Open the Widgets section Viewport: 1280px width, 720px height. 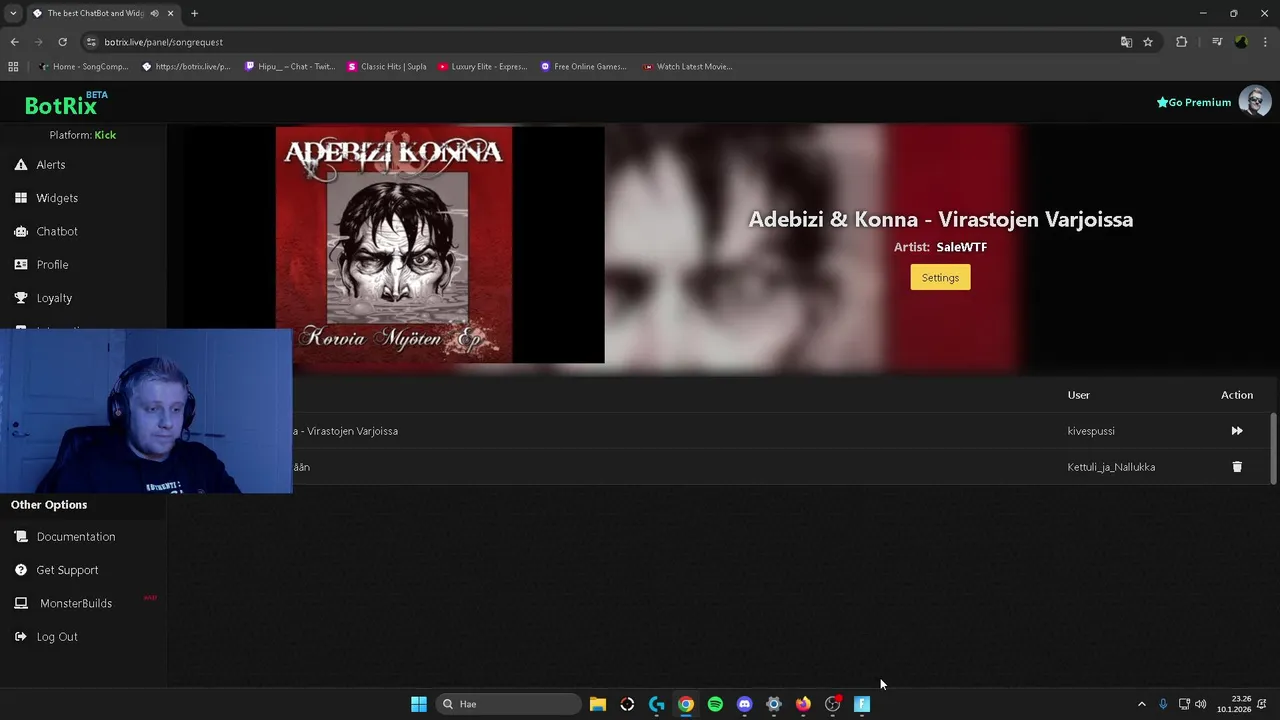tap(57, 198)
